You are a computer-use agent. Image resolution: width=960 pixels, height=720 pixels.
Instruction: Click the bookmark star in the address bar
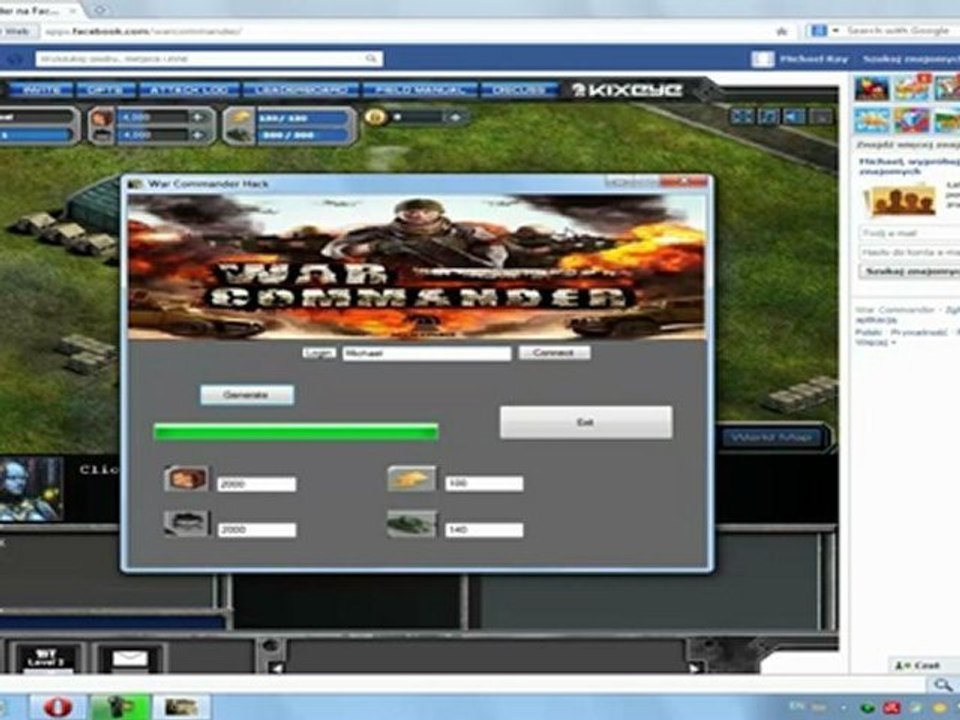[x=782, y=31]
